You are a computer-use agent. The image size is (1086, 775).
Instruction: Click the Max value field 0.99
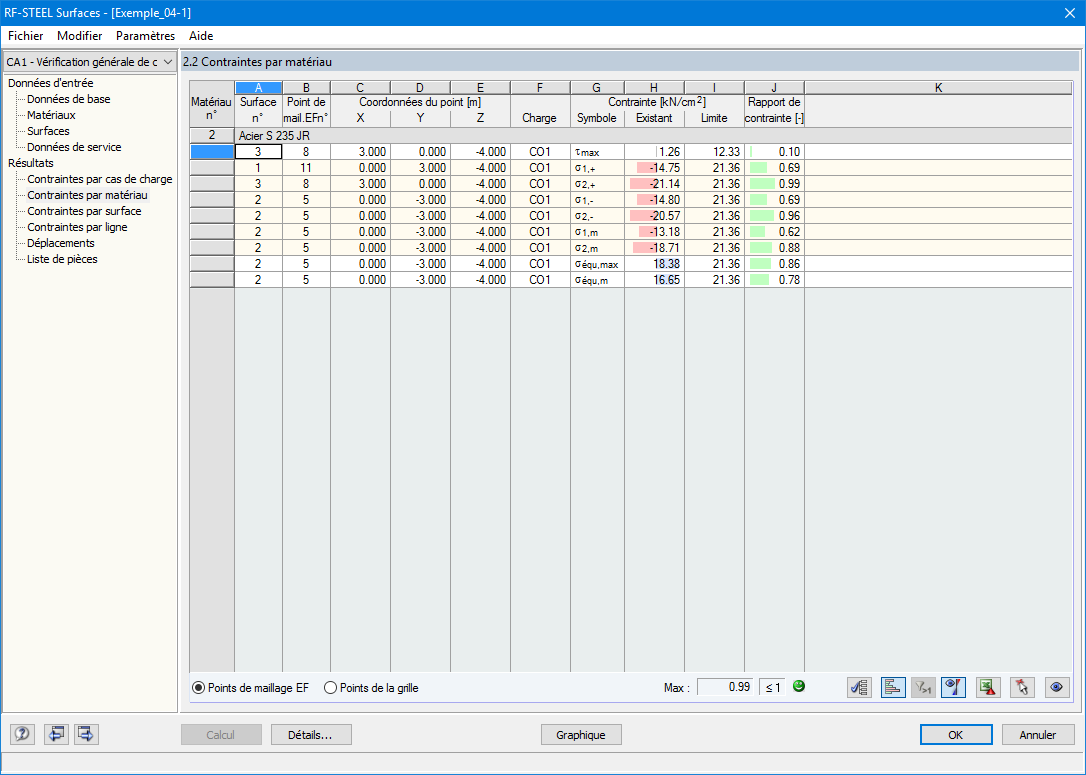pyautogui.click(x=725, y=687)
